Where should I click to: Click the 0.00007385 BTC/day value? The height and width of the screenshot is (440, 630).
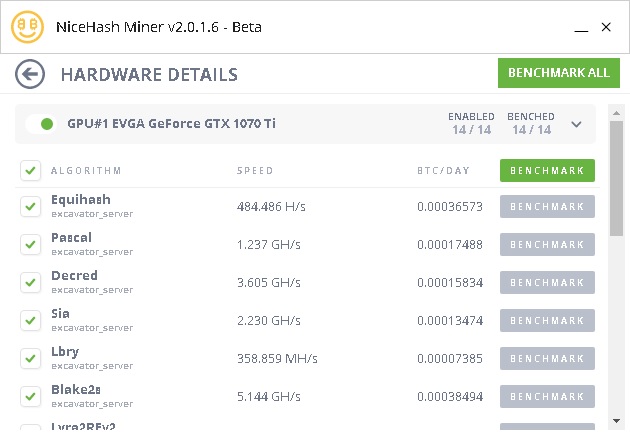tap(450, 358)
